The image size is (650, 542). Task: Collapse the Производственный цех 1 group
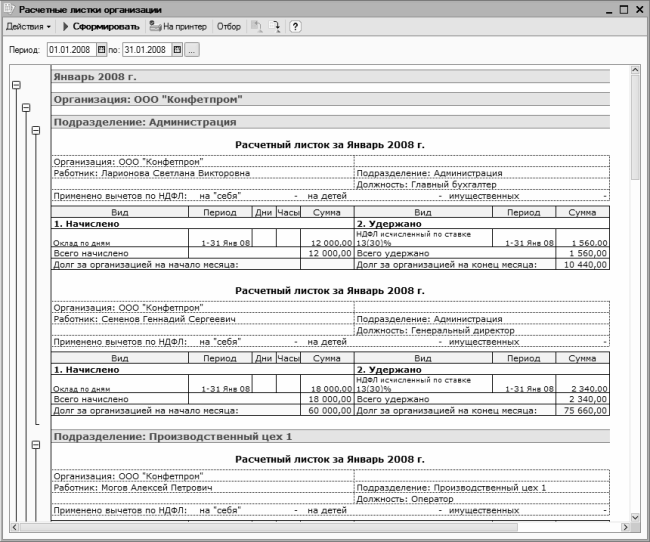36,445
